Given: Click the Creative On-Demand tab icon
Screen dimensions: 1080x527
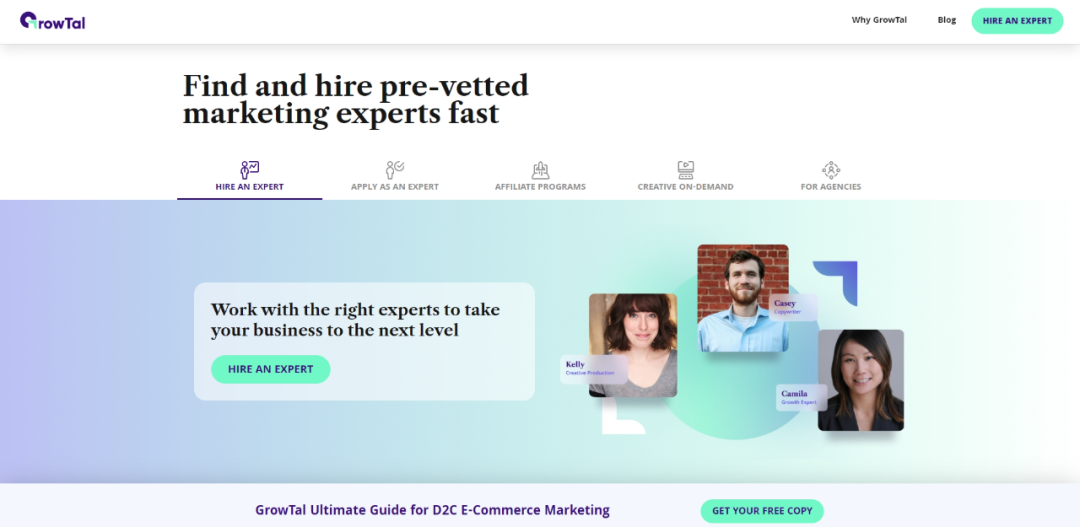Looking at the screenshot, I should point(685,170).
